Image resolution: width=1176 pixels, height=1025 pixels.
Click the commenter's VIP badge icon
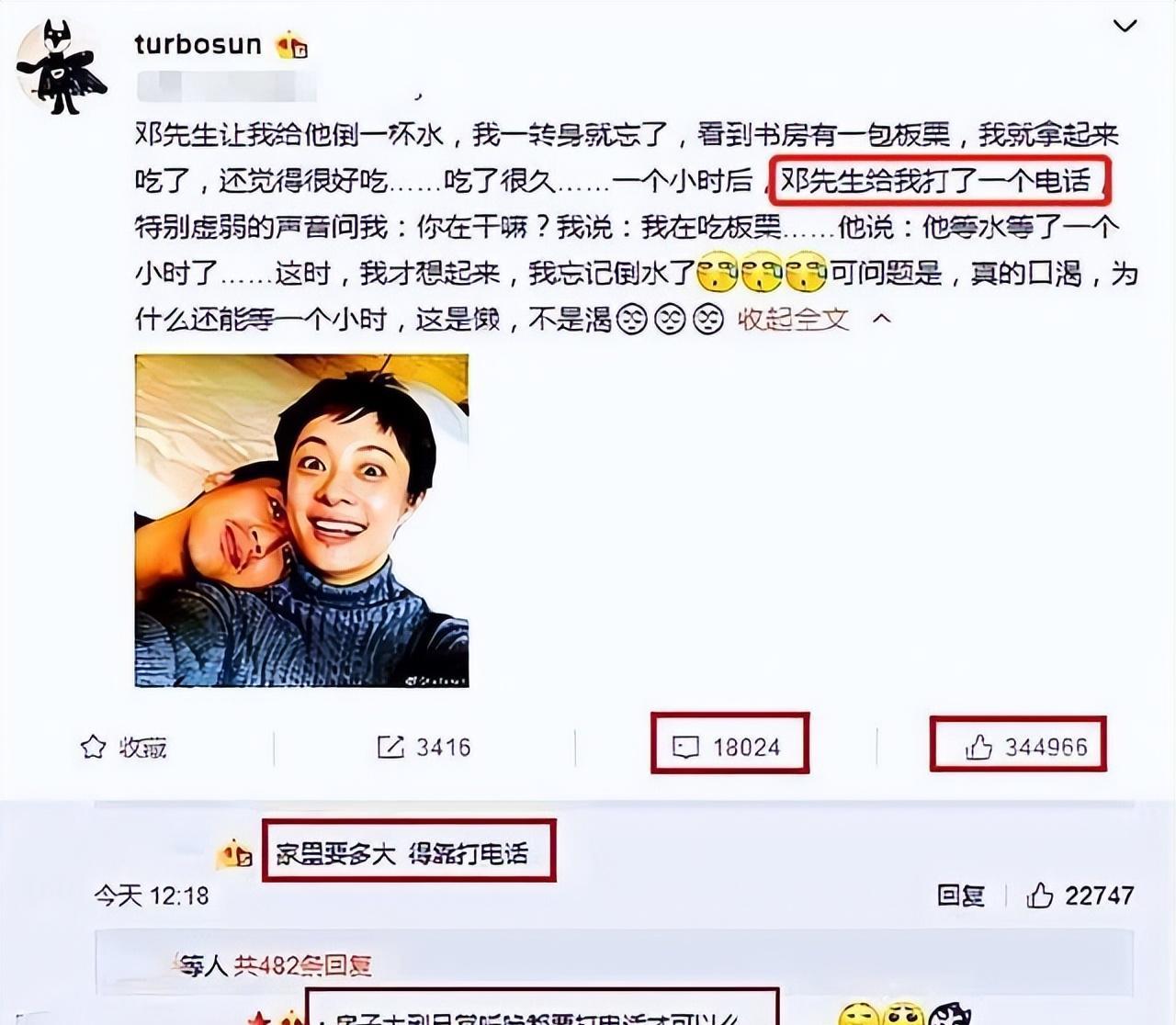tap(235, 854)
